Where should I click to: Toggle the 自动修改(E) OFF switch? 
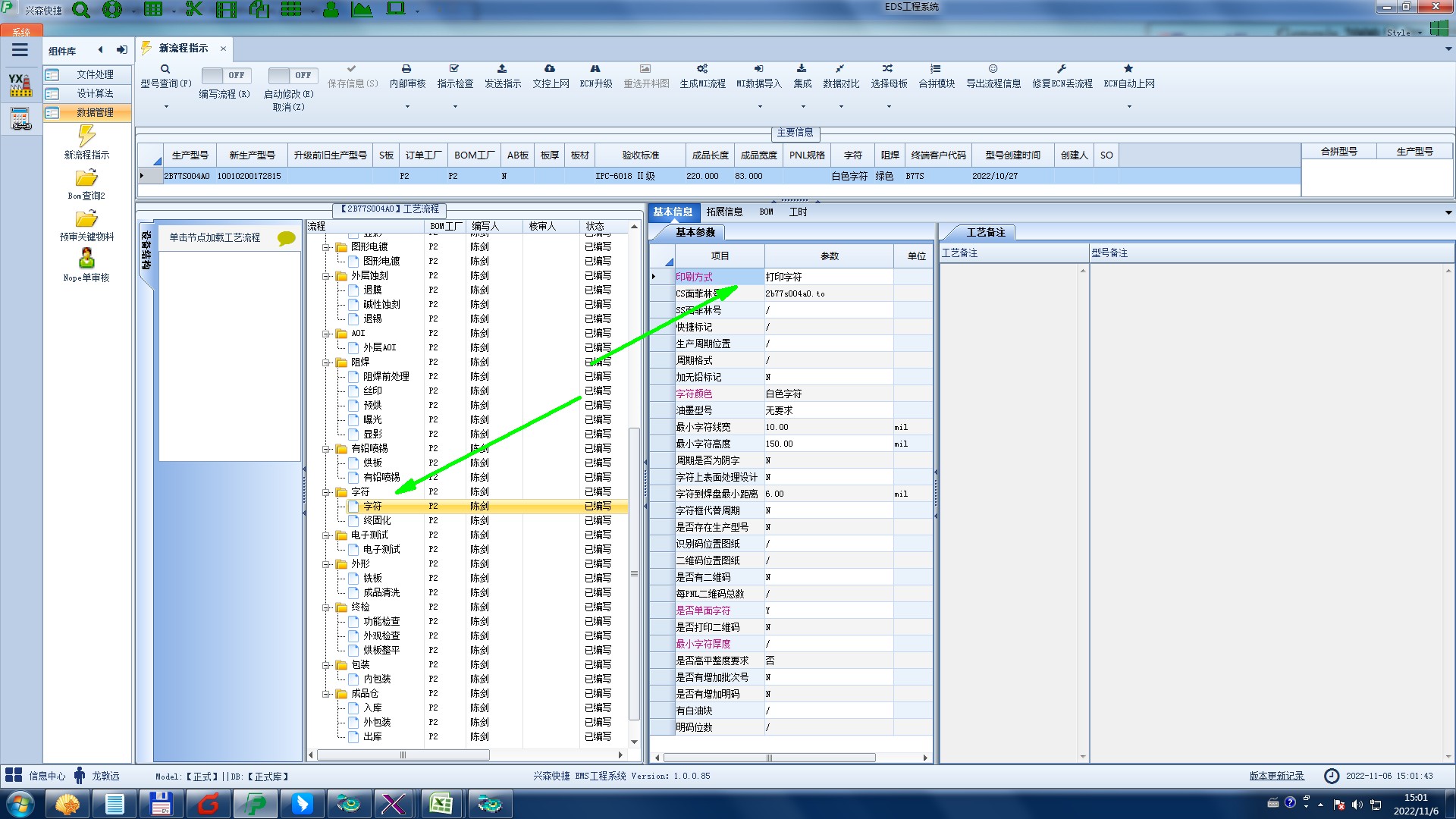[292, 75]
